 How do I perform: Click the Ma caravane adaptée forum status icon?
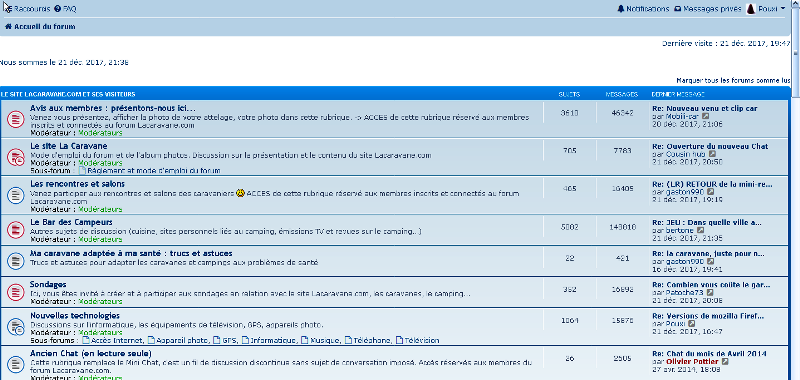[15, 261]
